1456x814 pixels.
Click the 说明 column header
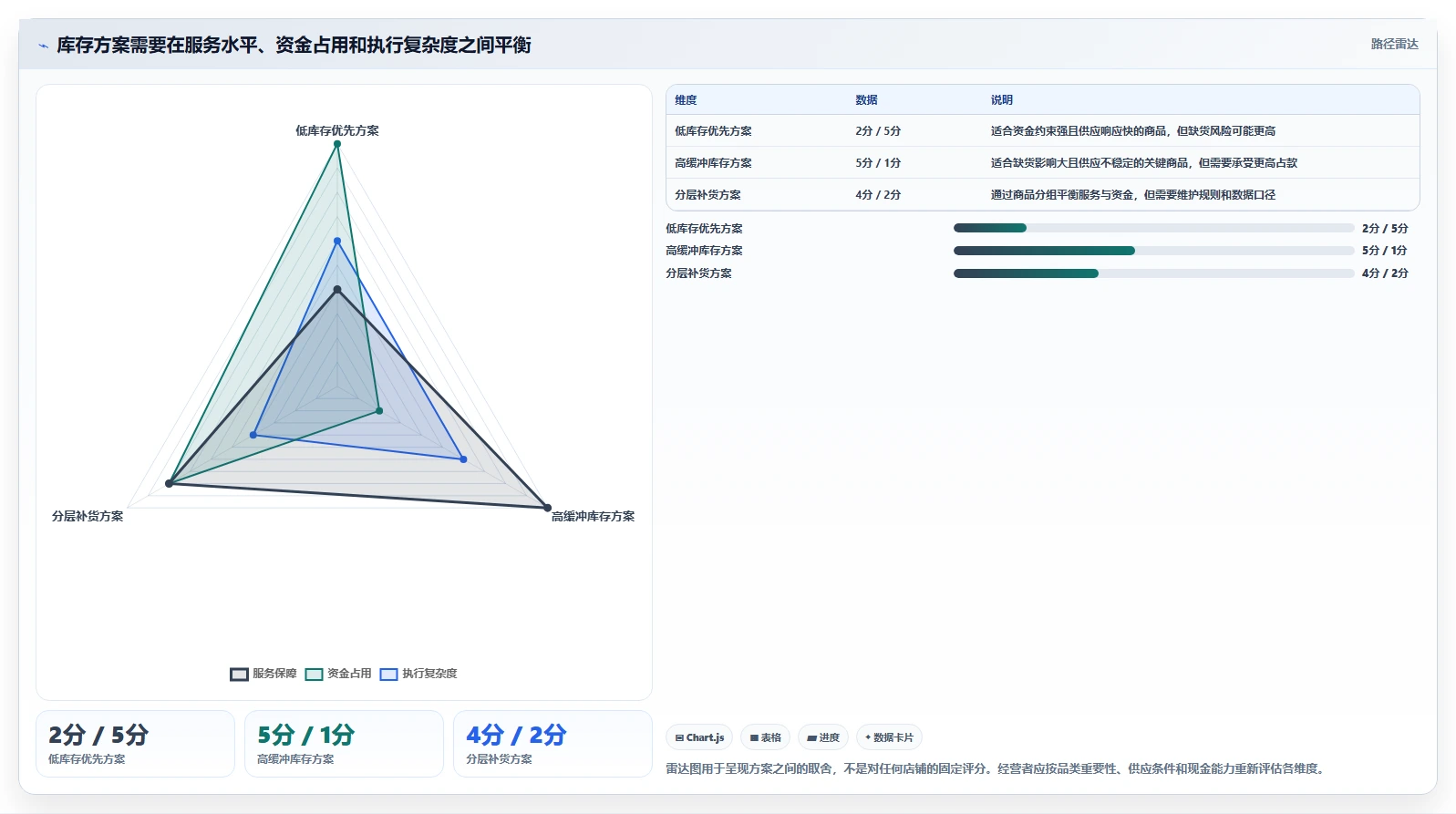coord(1002,100)
